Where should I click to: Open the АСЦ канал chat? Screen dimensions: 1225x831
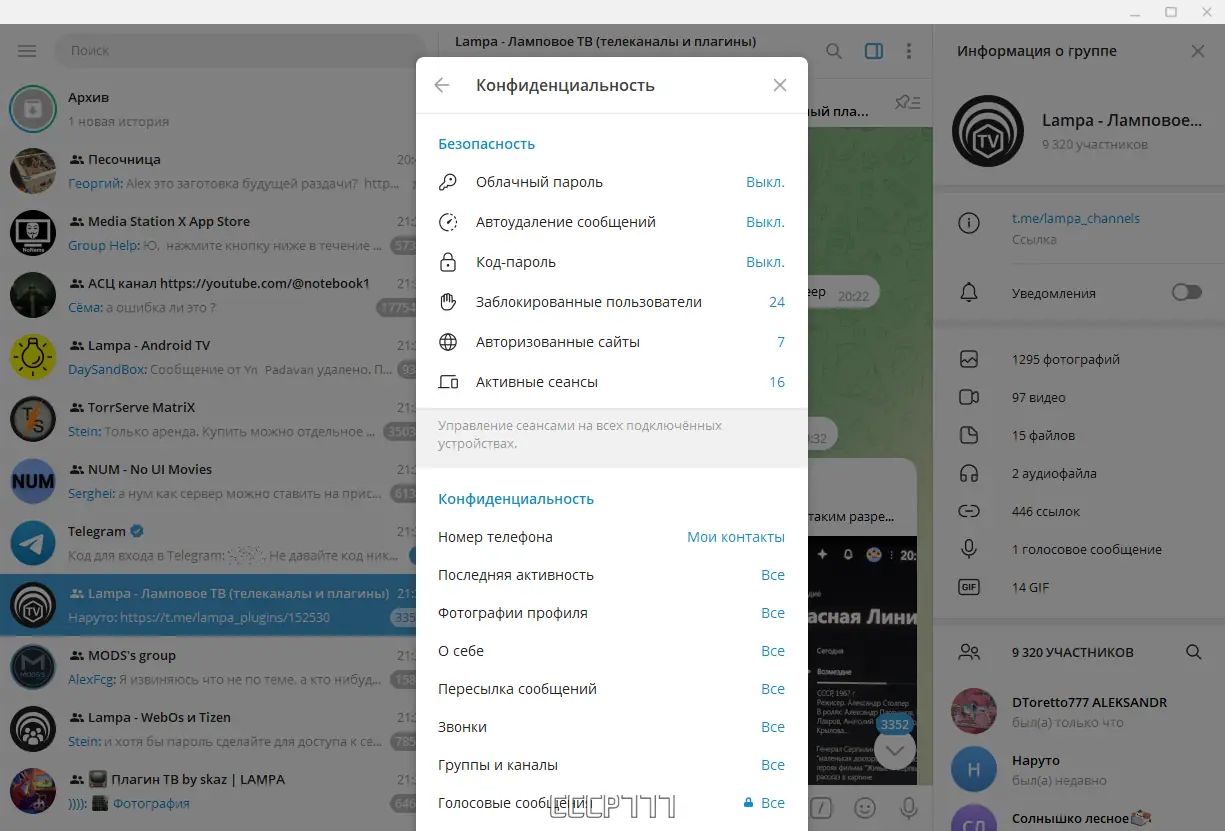click(208, 295)
